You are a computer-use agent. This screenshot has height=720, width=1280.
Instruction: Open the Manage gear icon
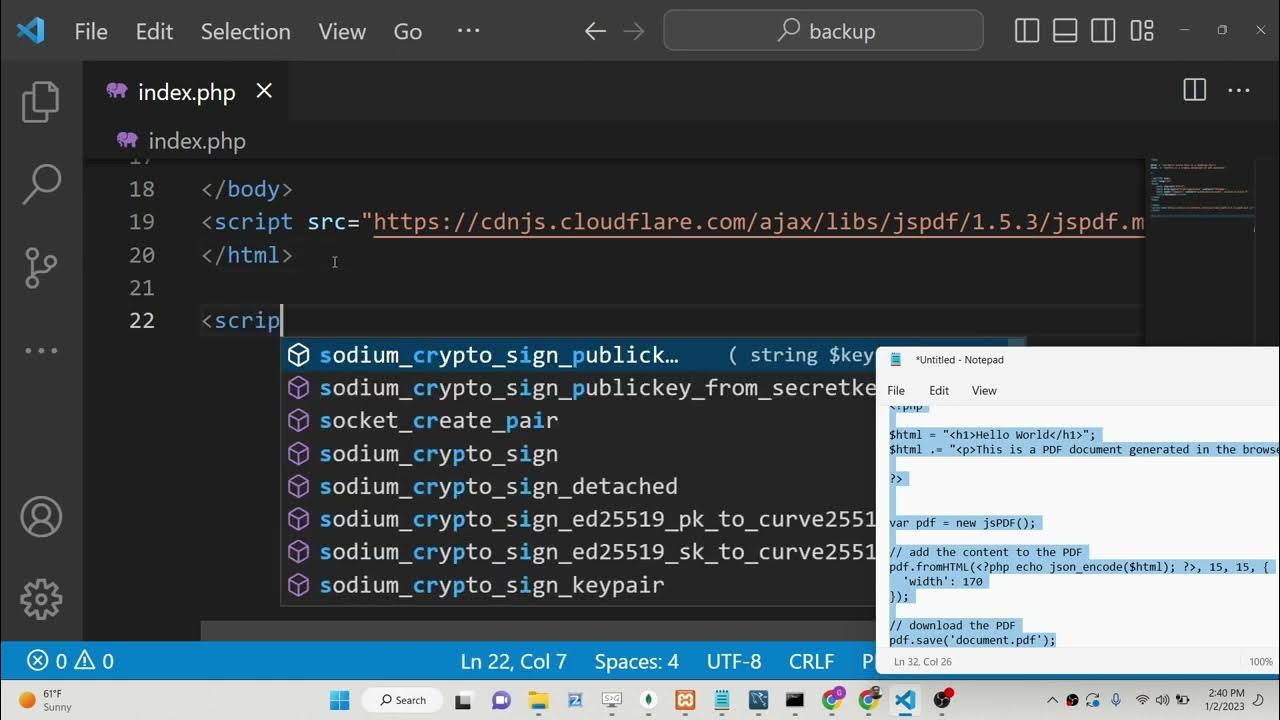(x=41, y=598)
